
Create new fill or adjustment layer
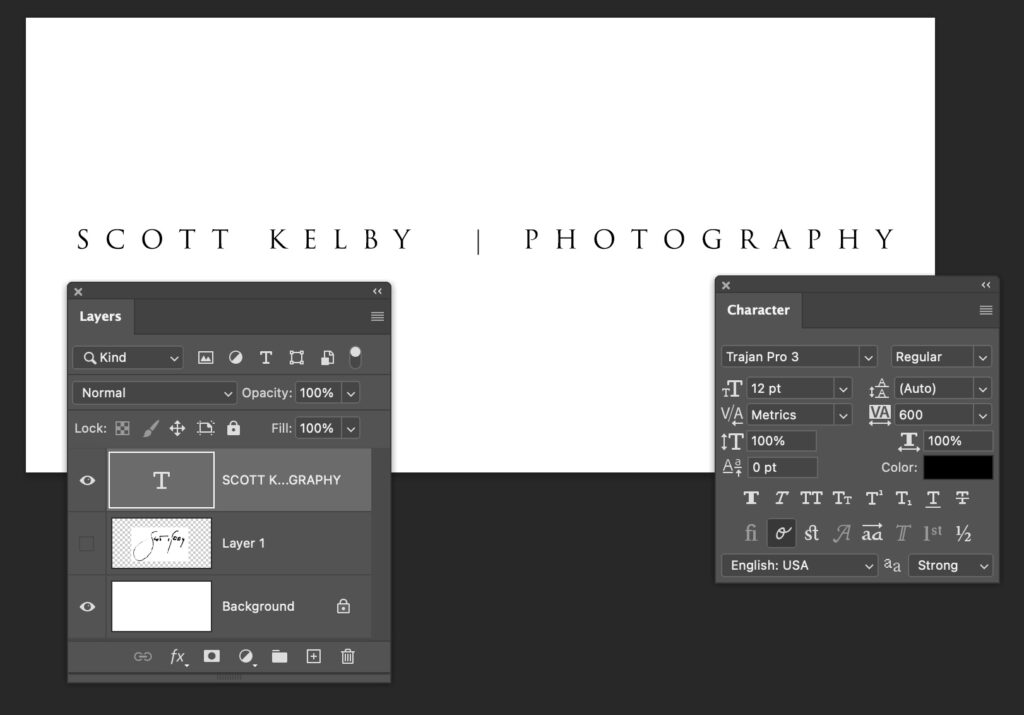pos(246,657)
